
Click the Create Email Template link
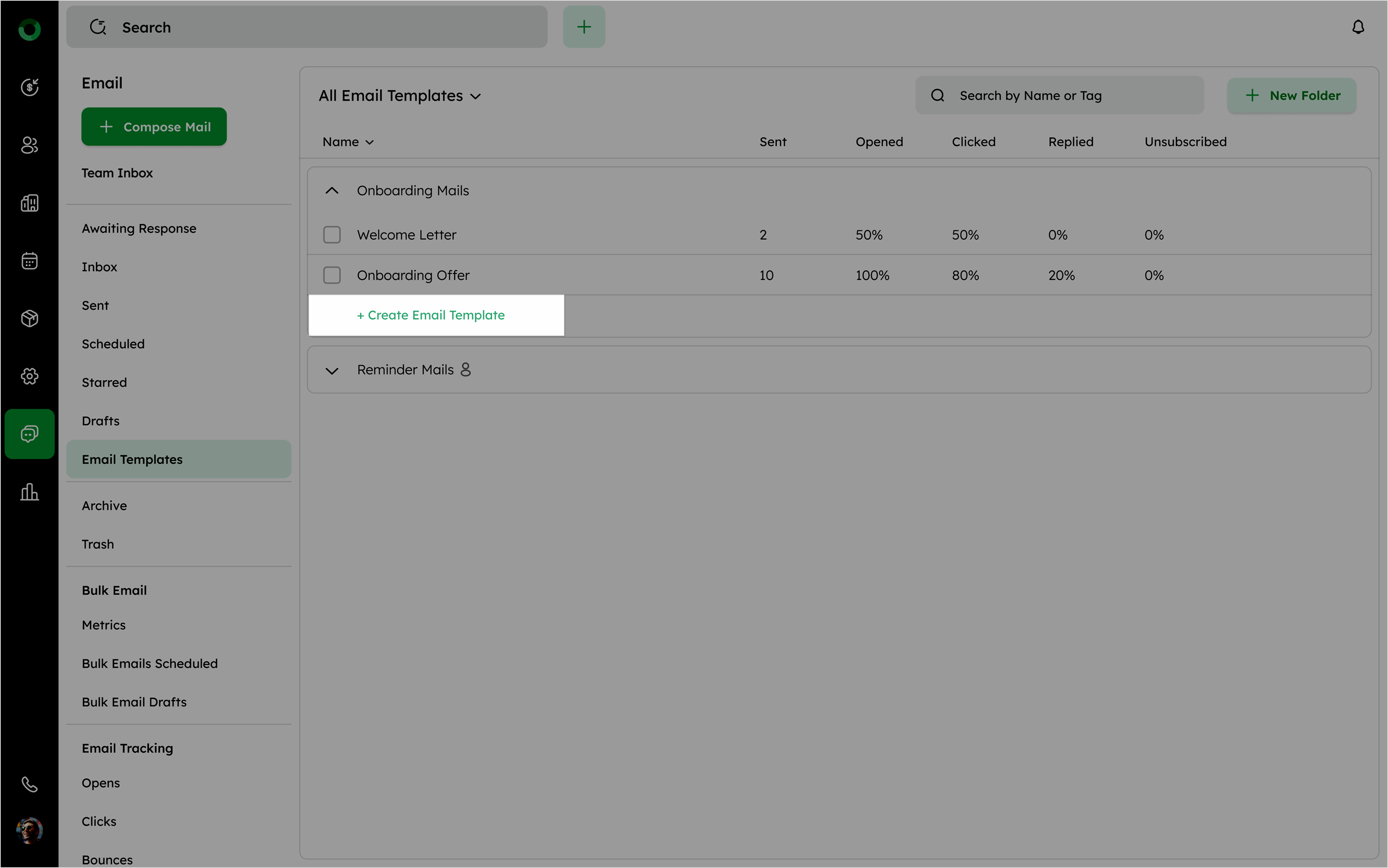[430, 315]
